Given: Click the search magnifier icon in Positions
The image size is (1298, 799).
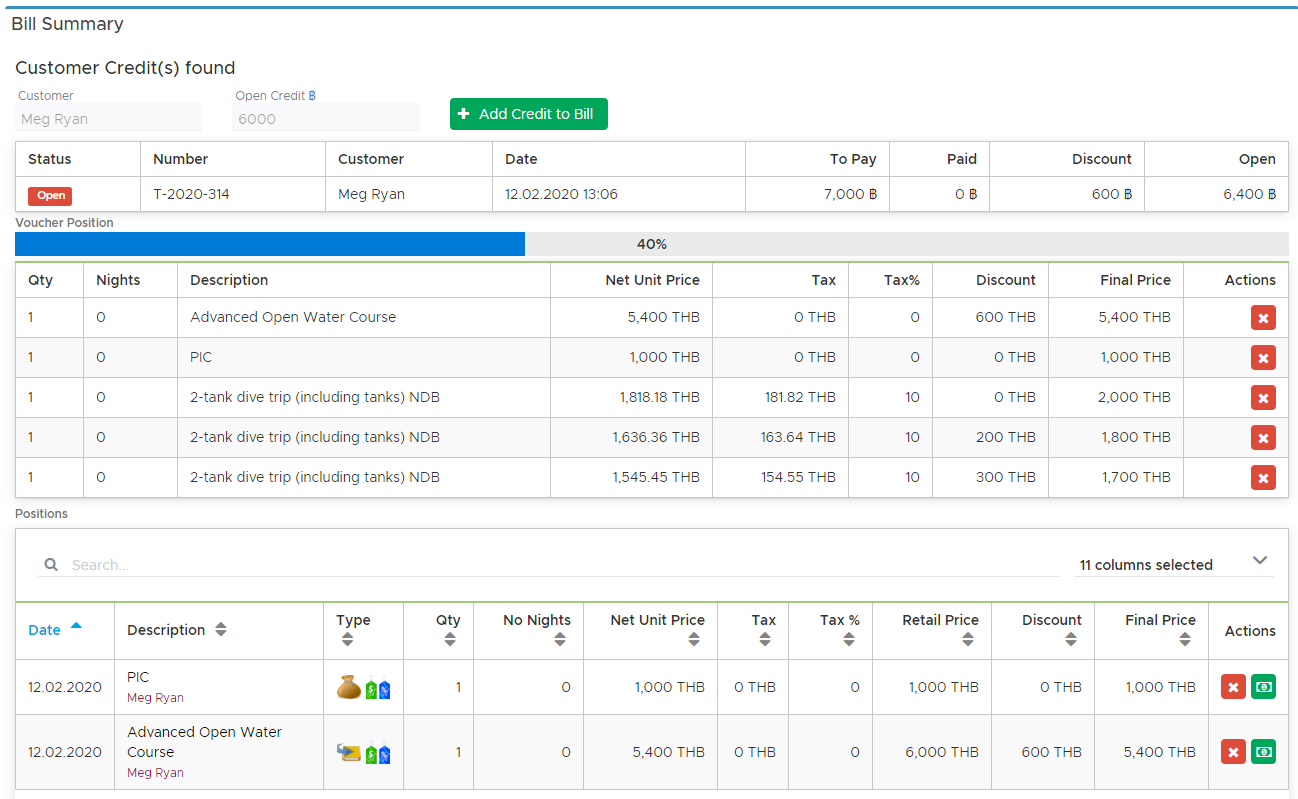Looking at the screenshot, I should coord(51,565).
